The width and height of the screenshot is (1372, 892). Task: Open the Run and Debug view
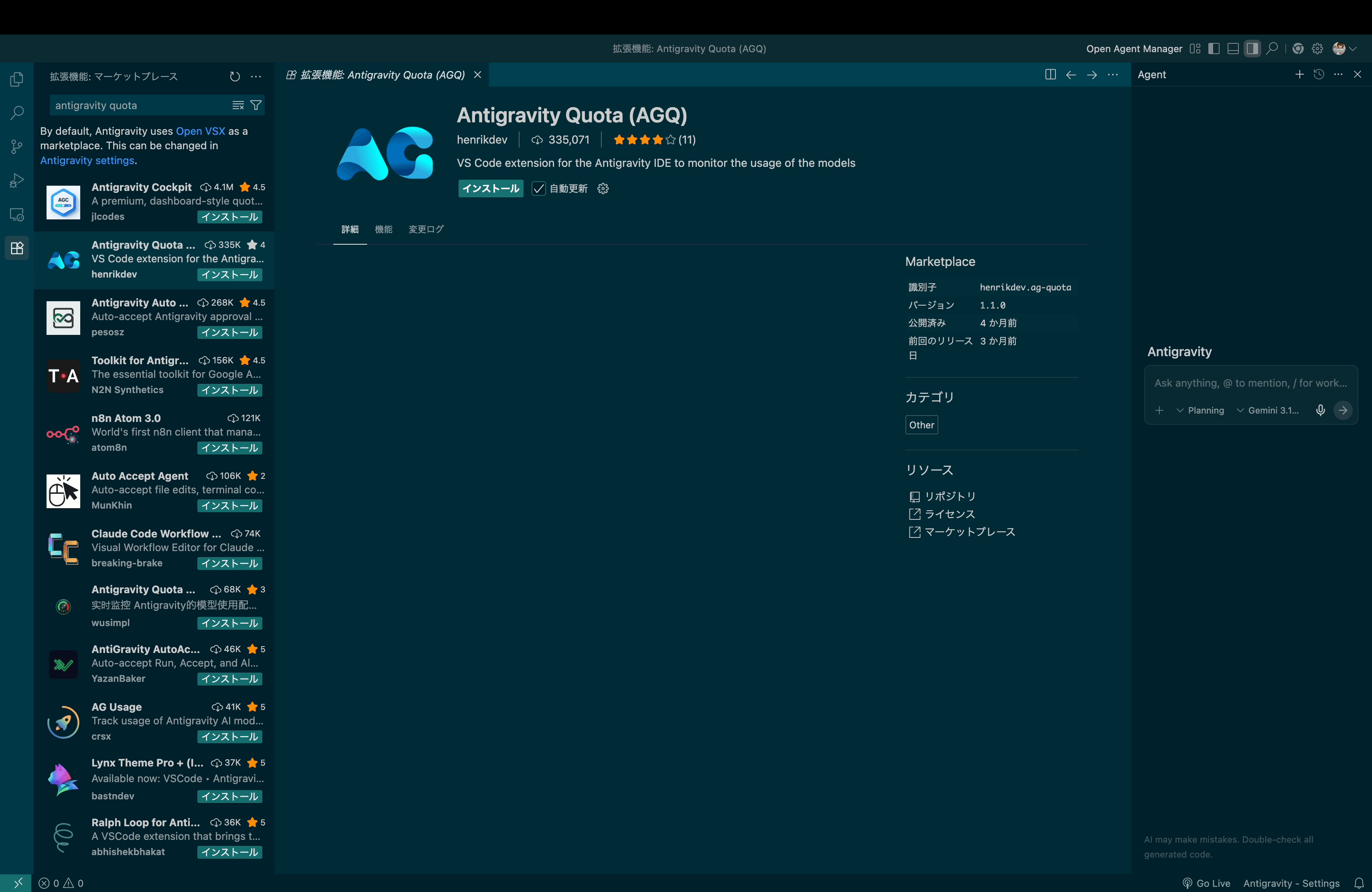tap(17, 180)
